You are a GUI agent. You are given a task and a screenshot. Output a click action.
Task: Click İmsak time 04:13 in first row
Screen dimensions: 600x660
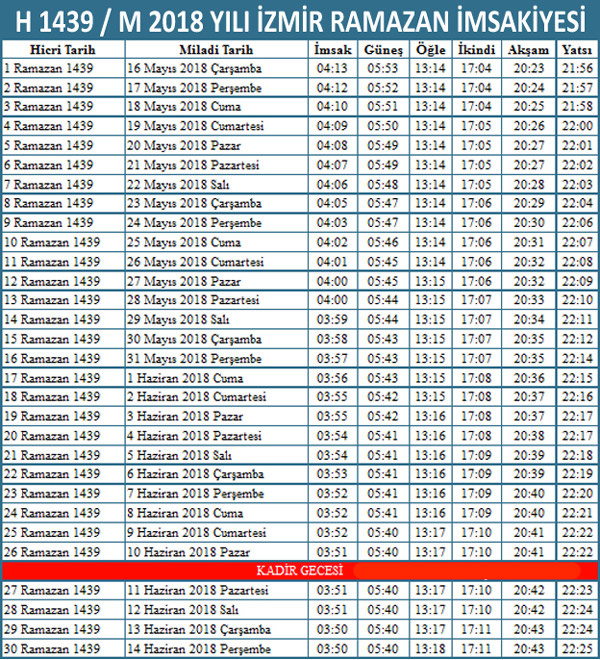(x=333, y=68)
